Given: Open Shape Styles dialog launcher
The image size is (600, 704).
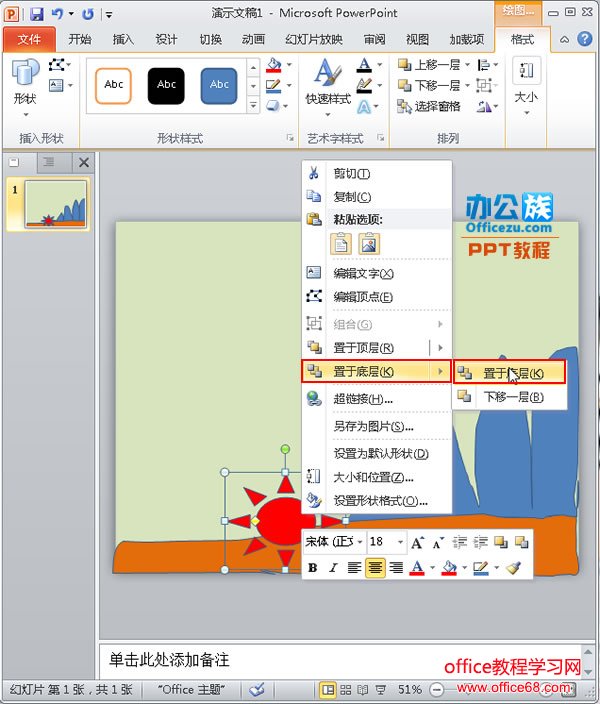Looking at the screenshot, I should pyautogui.click(x=290, y=138).
